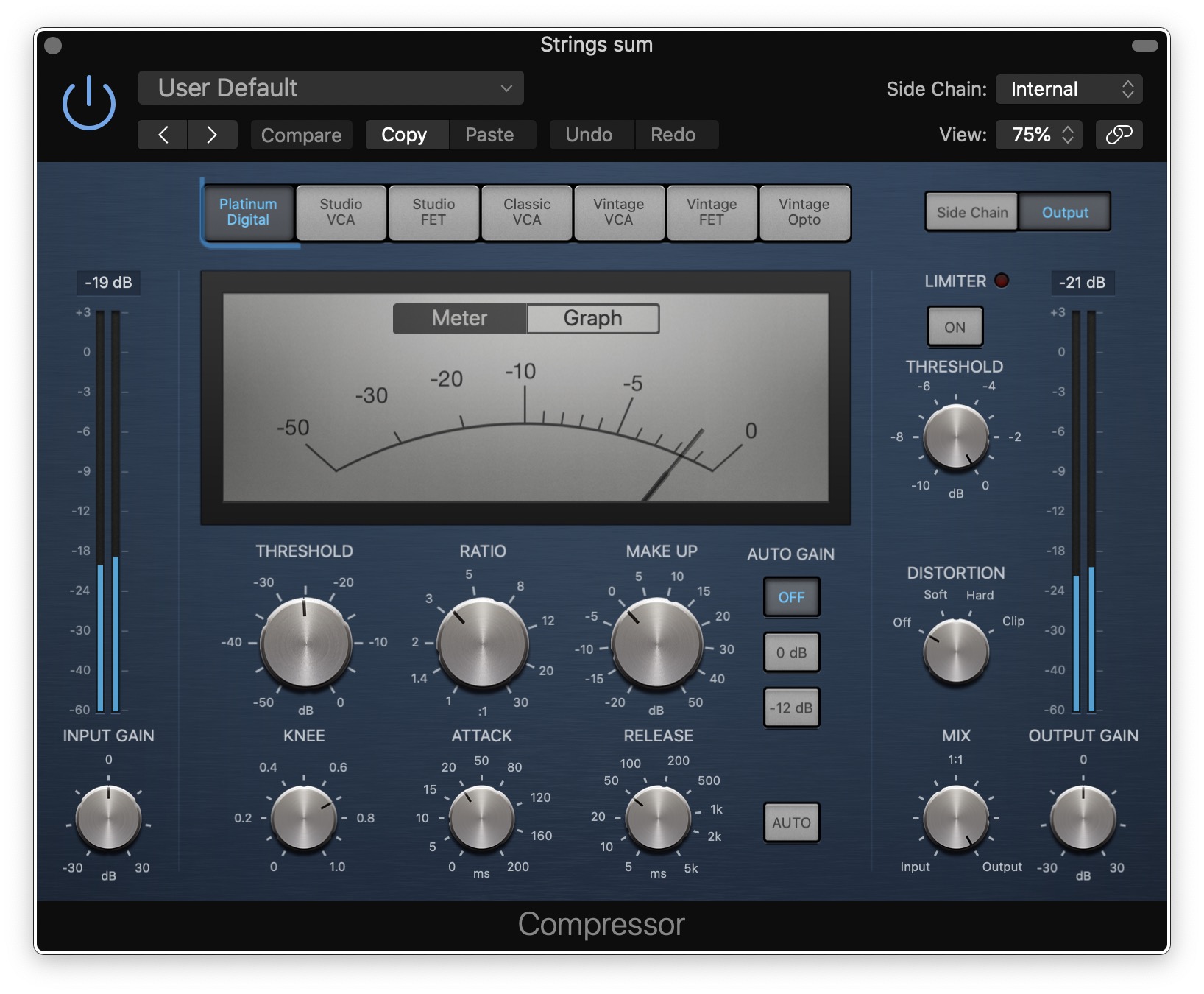Click the Ratio knob
The width and height of the screenshot is (1204, 994).
coord(482,643)
